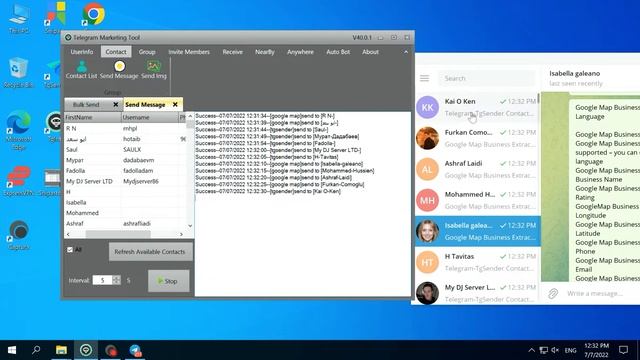Open the Send Message tool icon
640x360 pixels.
[x=119, y=69]
